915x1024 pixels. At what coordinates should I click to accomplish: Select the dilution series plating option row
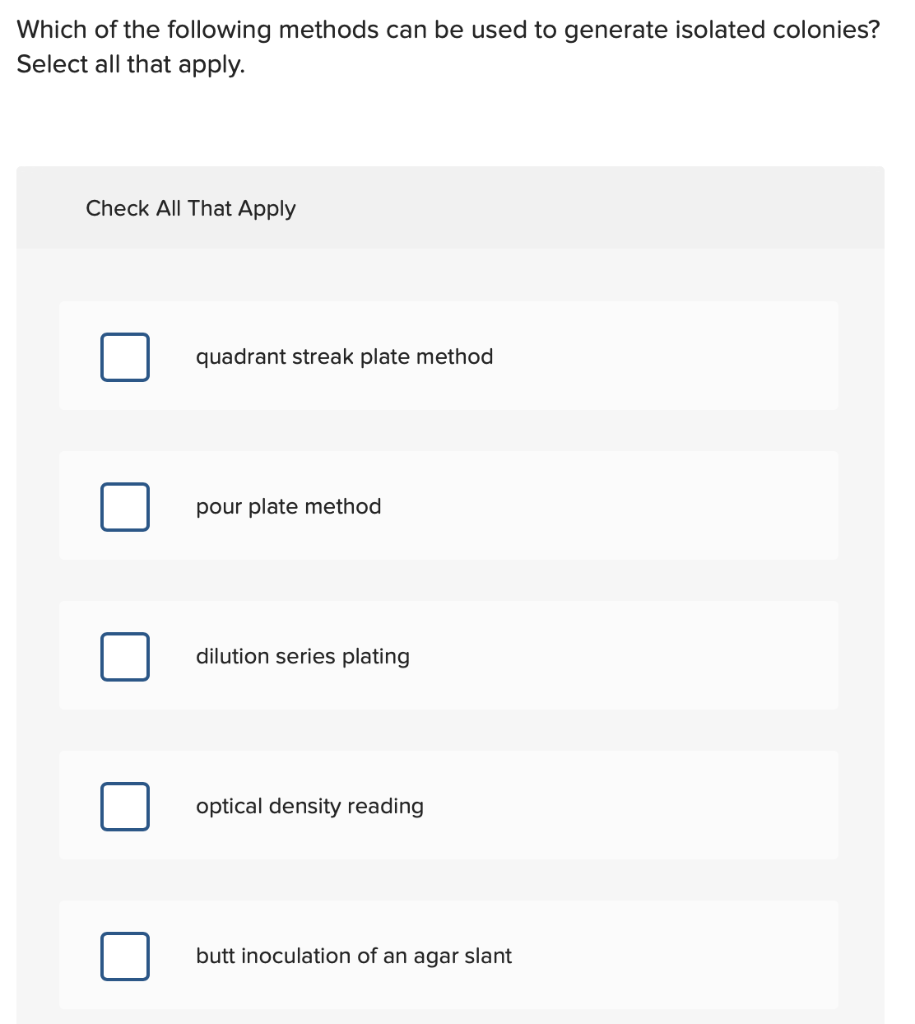coord(448,656)
